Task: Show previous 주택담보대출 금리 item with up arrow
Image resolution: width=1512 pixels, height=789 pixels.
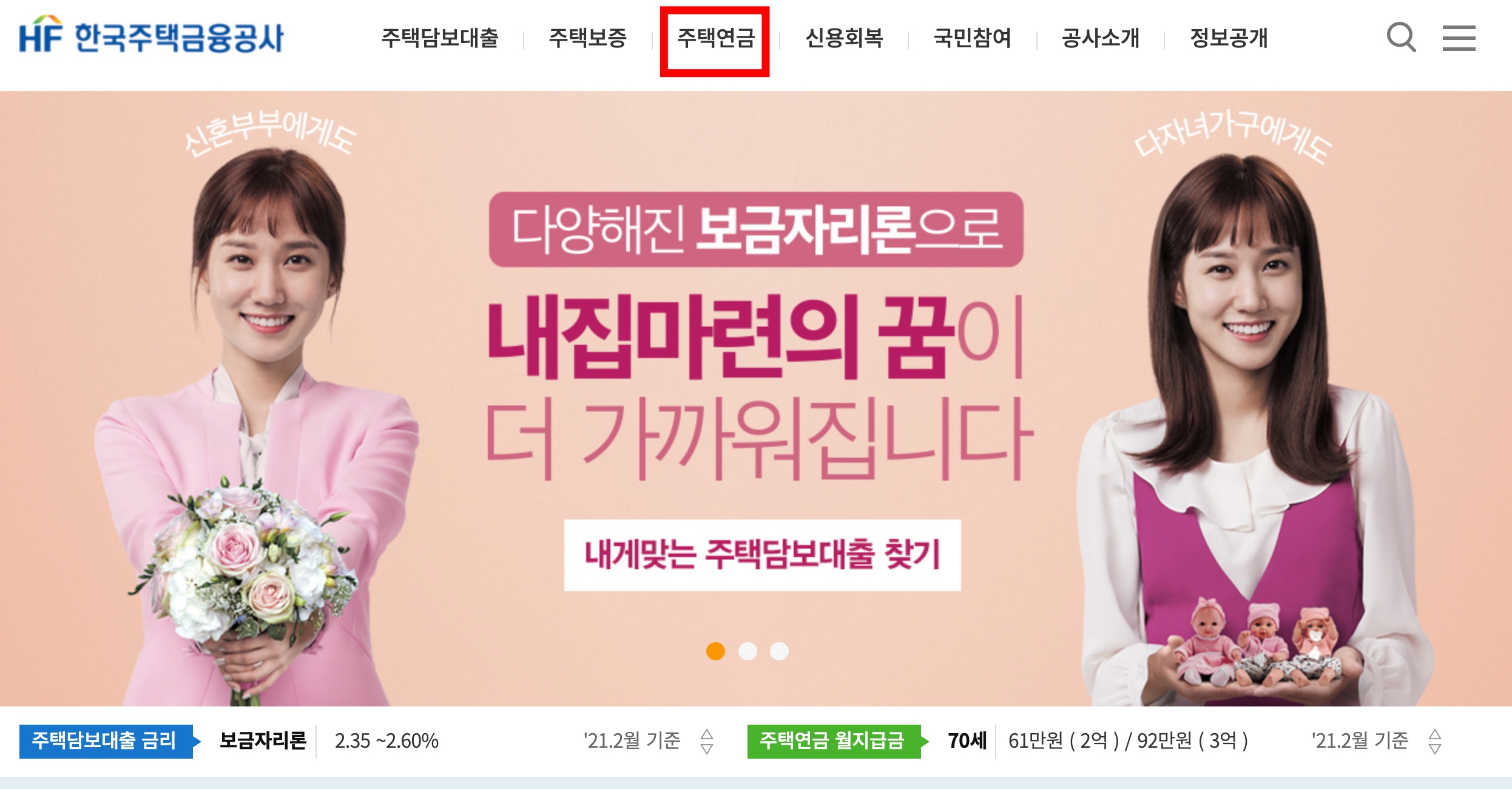Action: 707,734
